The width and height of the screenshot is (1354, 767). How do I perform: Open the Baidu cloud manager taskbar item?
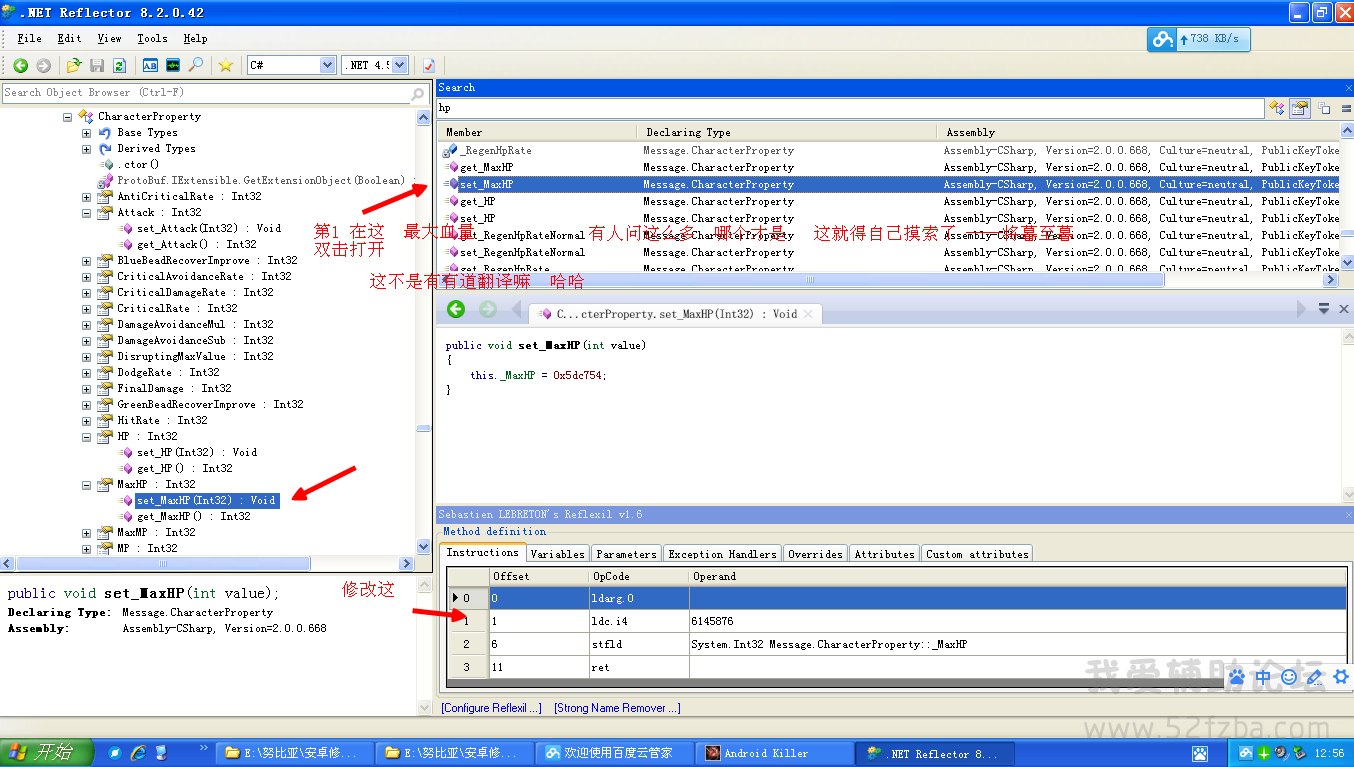(x=616, y=753)
